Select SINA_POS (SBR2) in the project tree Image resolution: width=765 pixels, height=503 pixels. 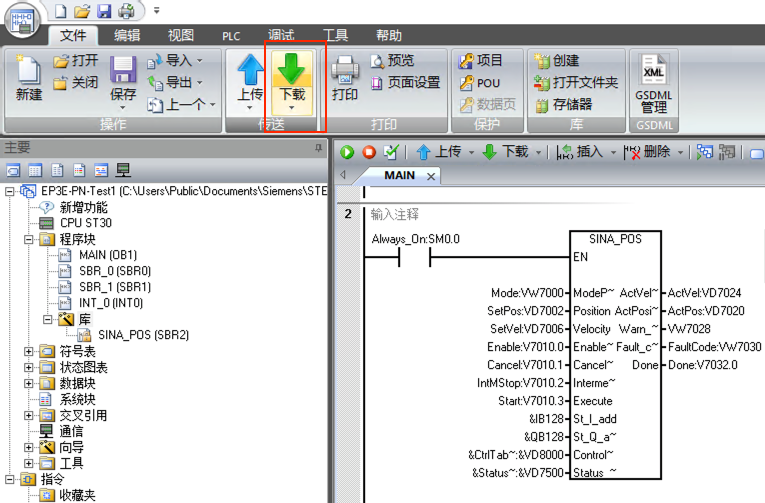pos(142,335)
